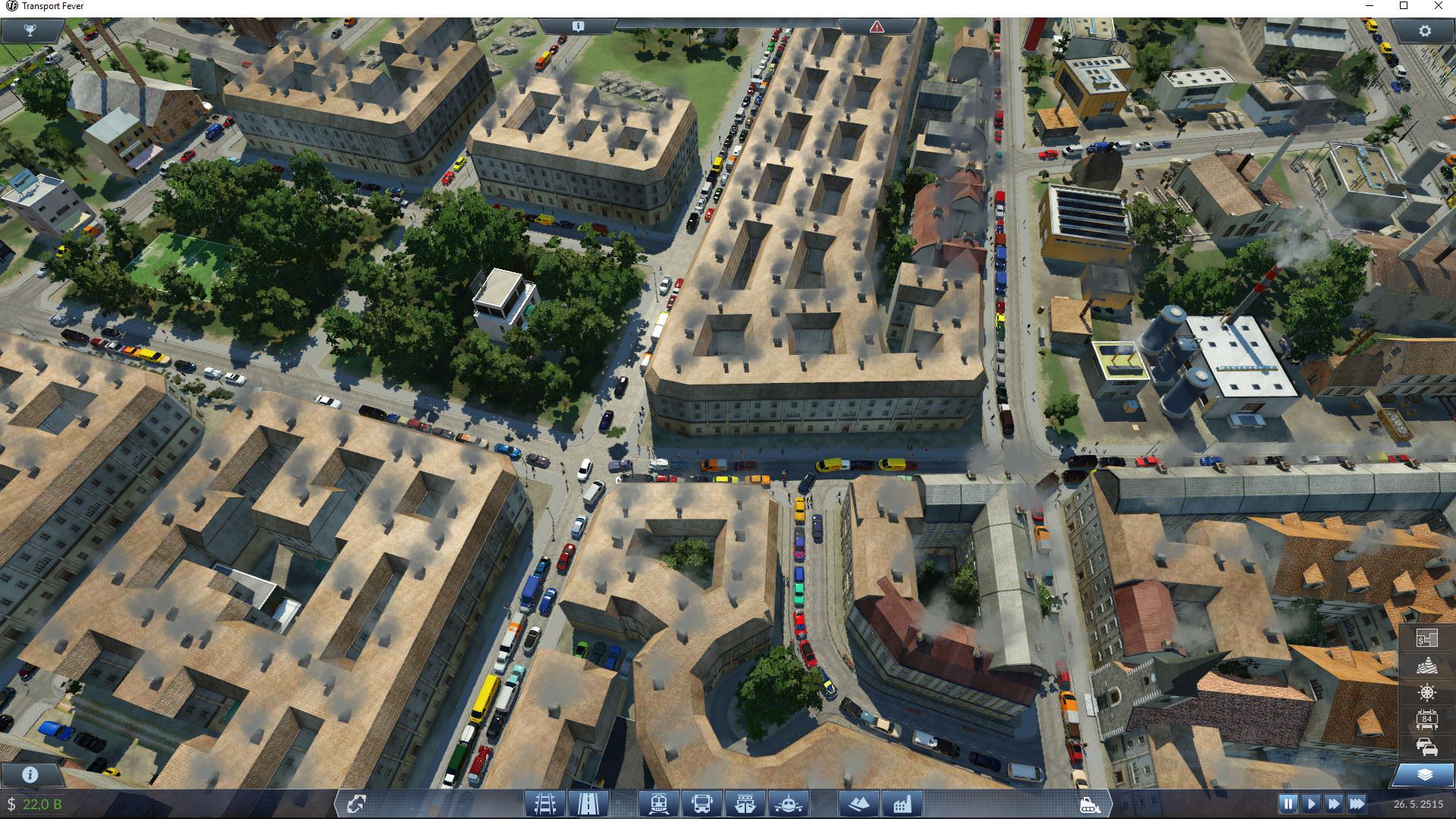The image size is (1456, 819).
Task: Toggle the terrain contour lines layer
Action: click(x=1426, y=666)
